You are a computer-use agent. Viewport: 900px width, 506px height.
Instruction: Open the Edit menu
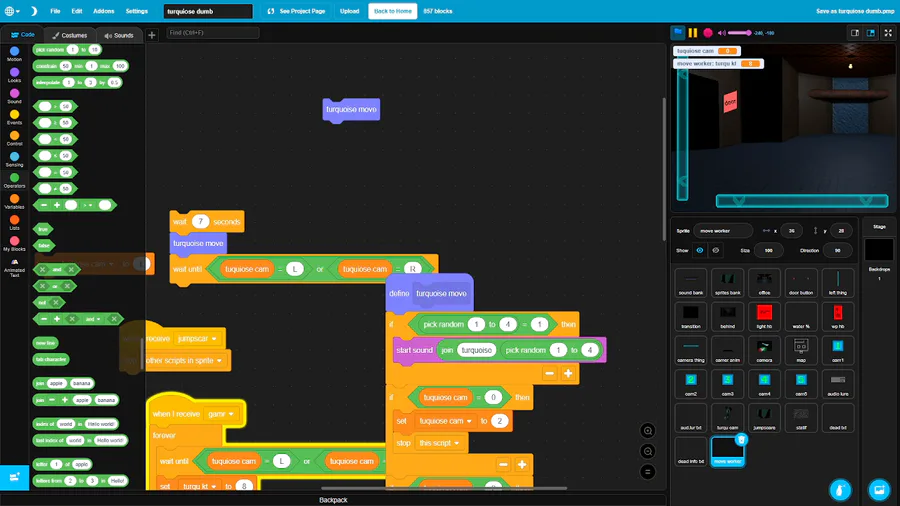(x=77, y=11)
